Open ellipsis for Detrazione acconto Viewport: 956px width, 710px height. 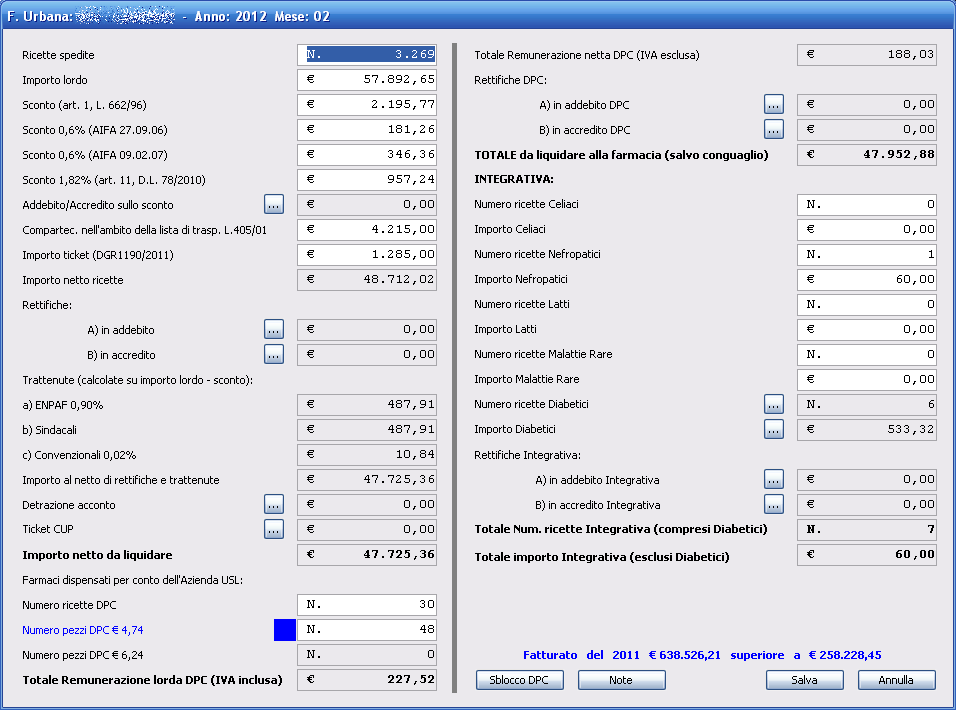[274, 504]
